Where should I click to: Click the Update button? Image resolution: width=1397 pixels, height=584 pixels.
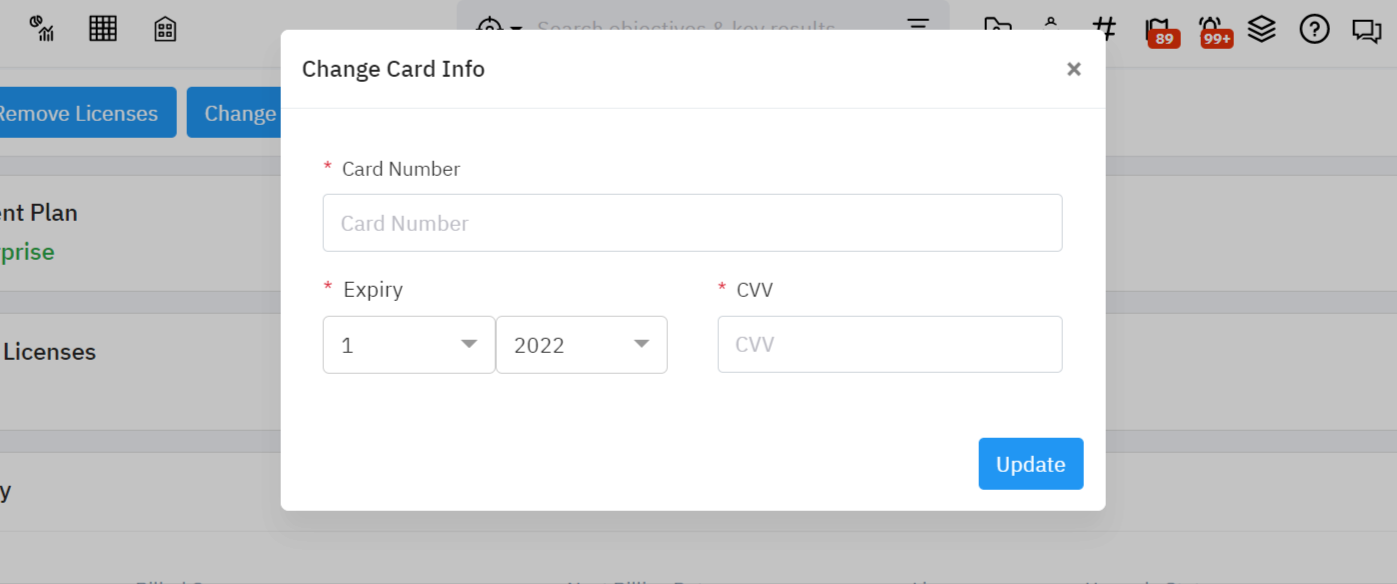coord(1030,464)
